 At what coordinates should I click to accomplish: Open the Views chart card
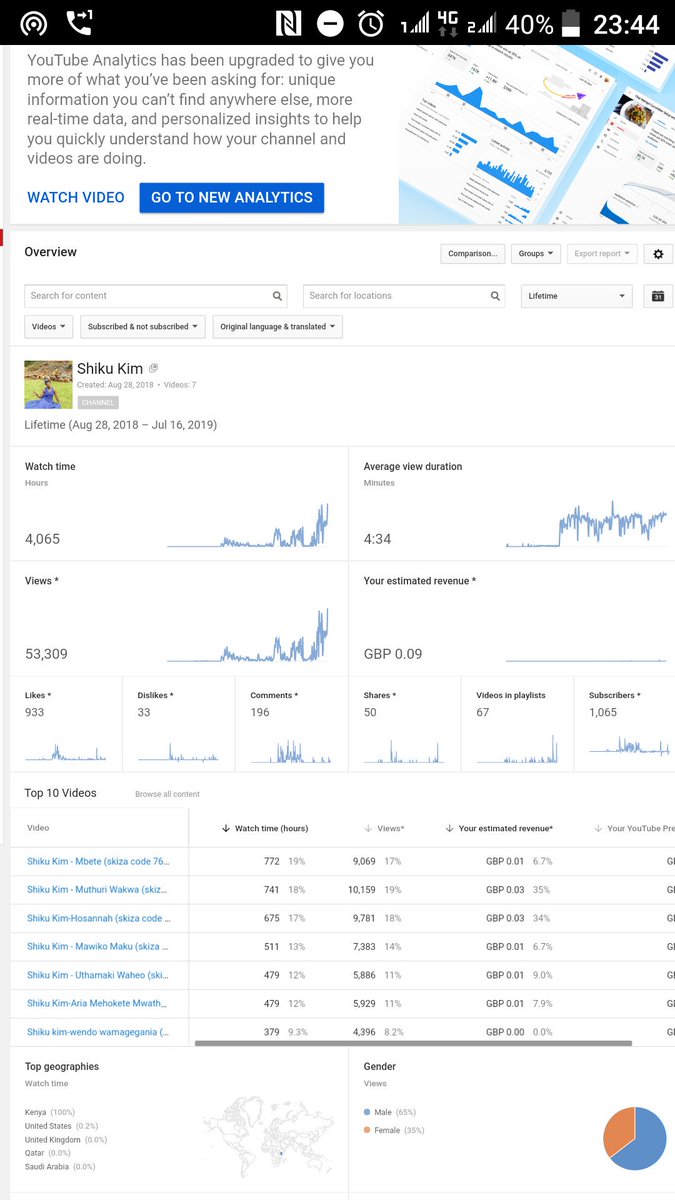click(x=179, y=619)
